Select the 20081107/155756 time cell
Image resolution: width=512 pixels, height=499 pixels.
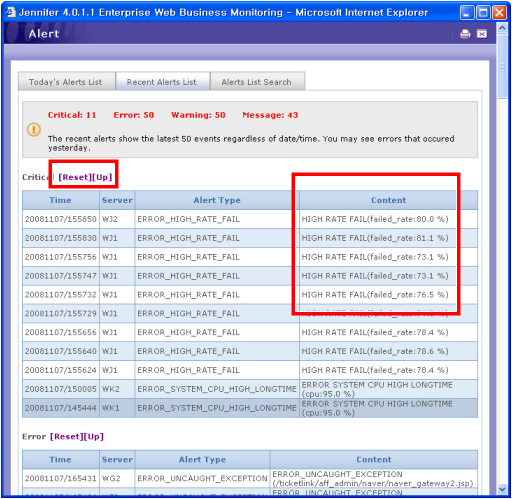pos(61,257)
